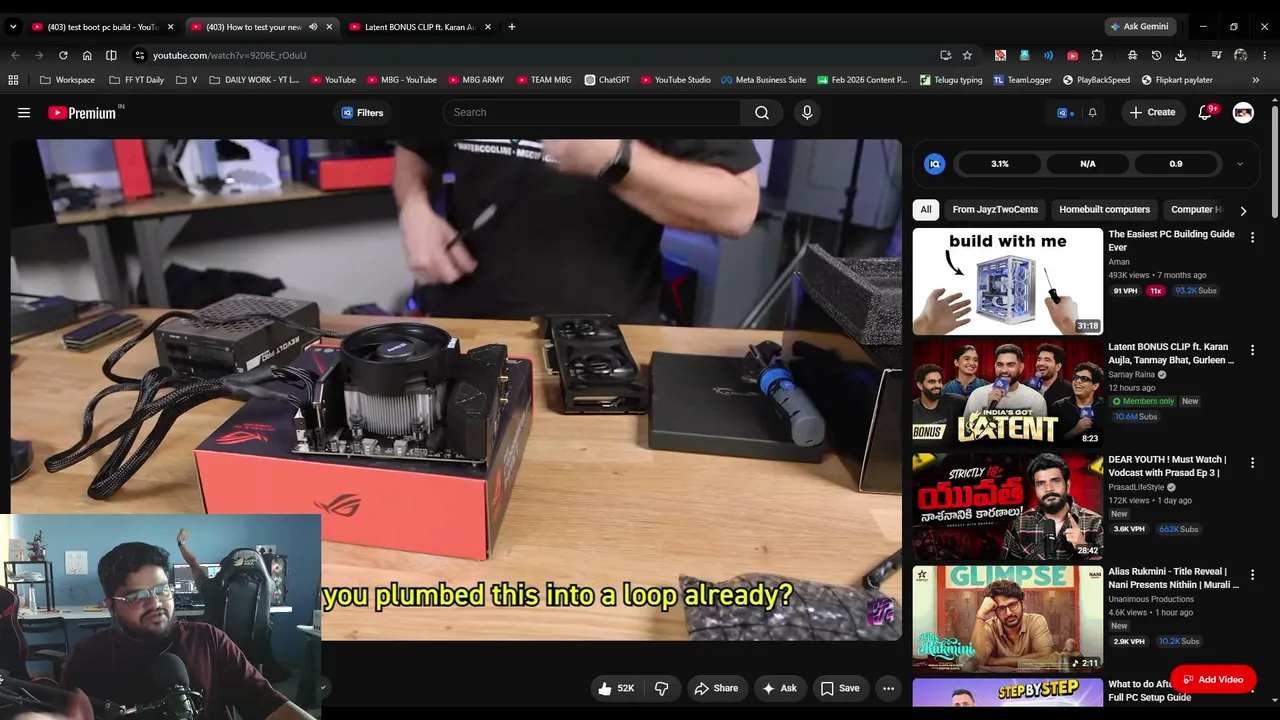This screenshot has height=720, width=1280.
Task: Click the youtube.com address bar
Action: [540, 55]
